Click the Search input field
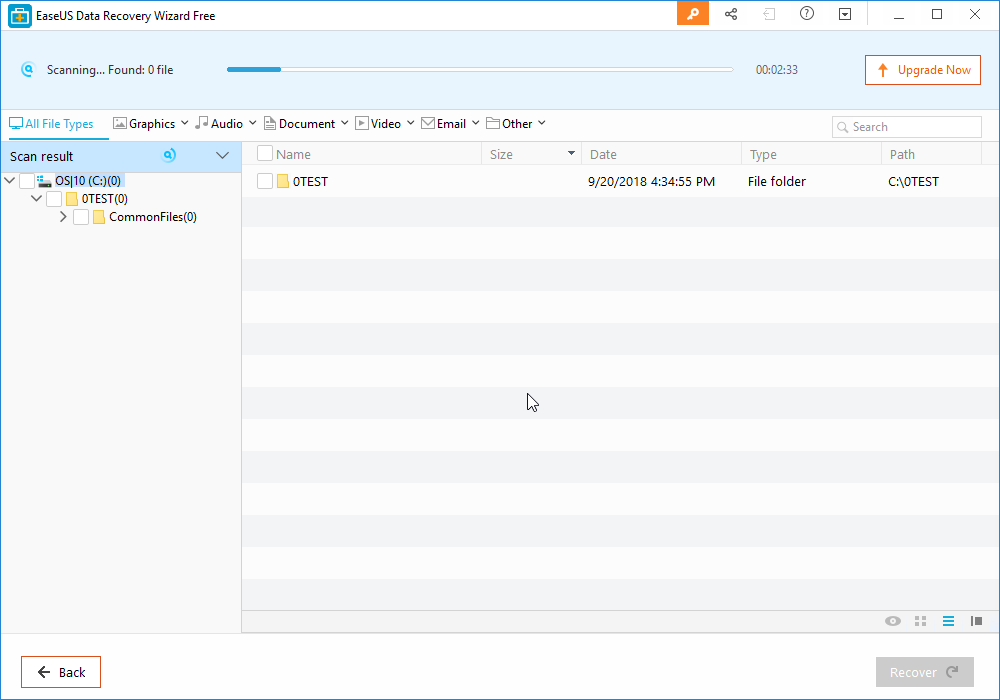The height and width of the screenshot is (700, 1000). point(907,127)
